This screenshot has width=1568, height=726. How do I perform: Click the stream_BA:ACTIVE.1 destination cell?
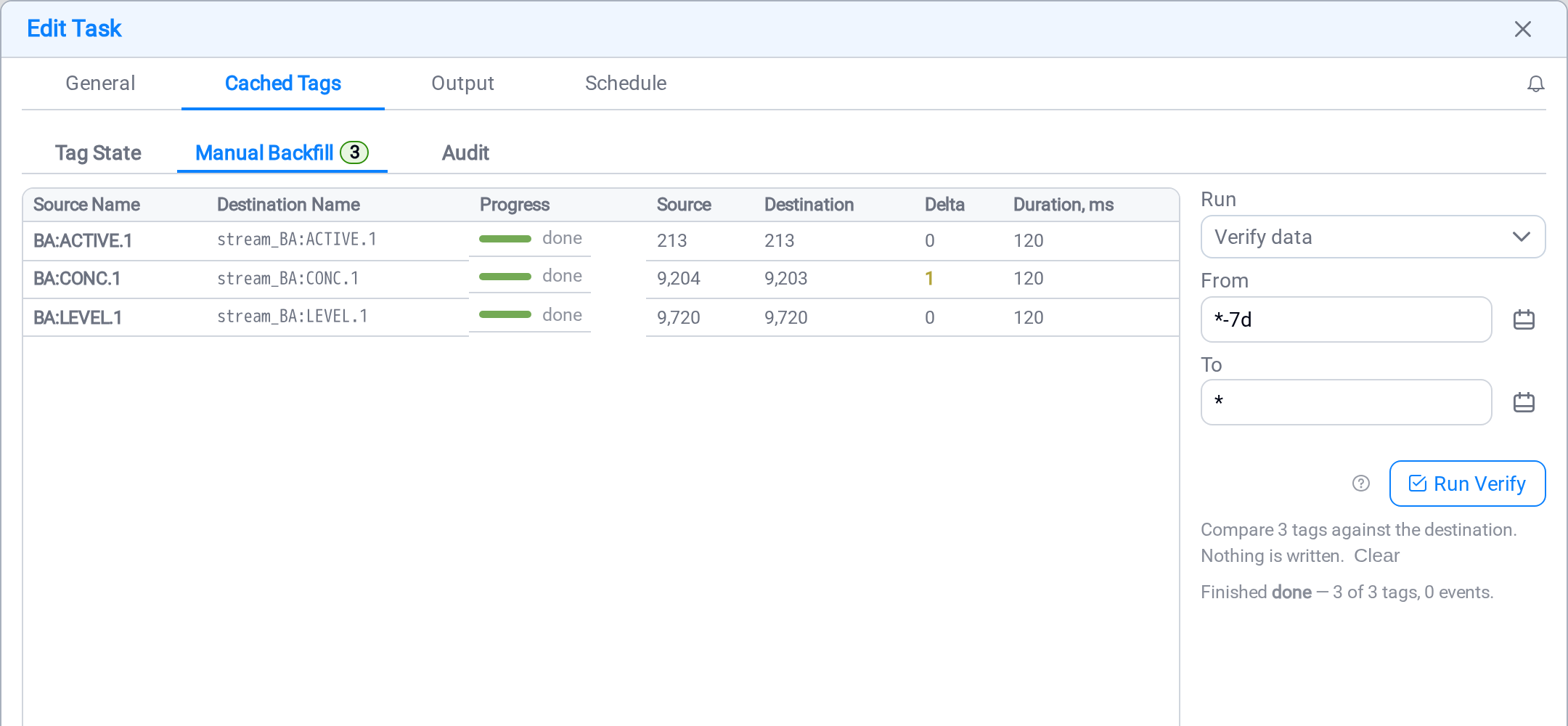297,240
